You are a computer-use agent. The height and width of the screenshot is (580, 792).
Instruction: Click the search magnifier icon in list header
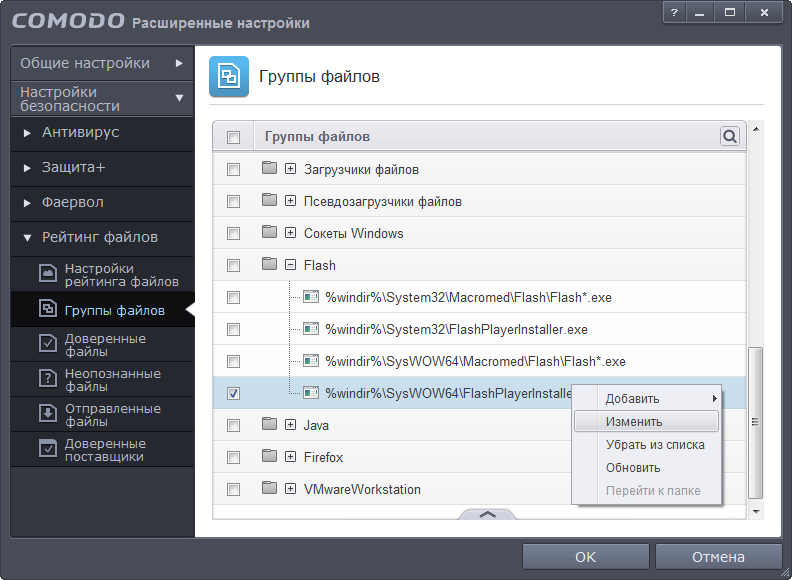click(x=730, y=136)
